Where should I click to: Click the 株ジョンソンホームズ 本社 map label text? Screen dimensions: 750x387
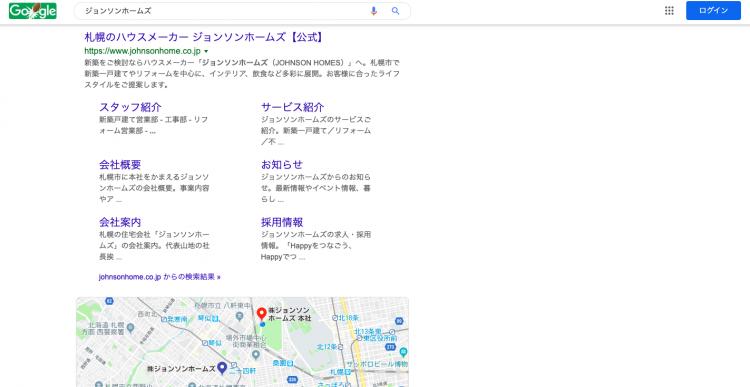click(289, 314)
